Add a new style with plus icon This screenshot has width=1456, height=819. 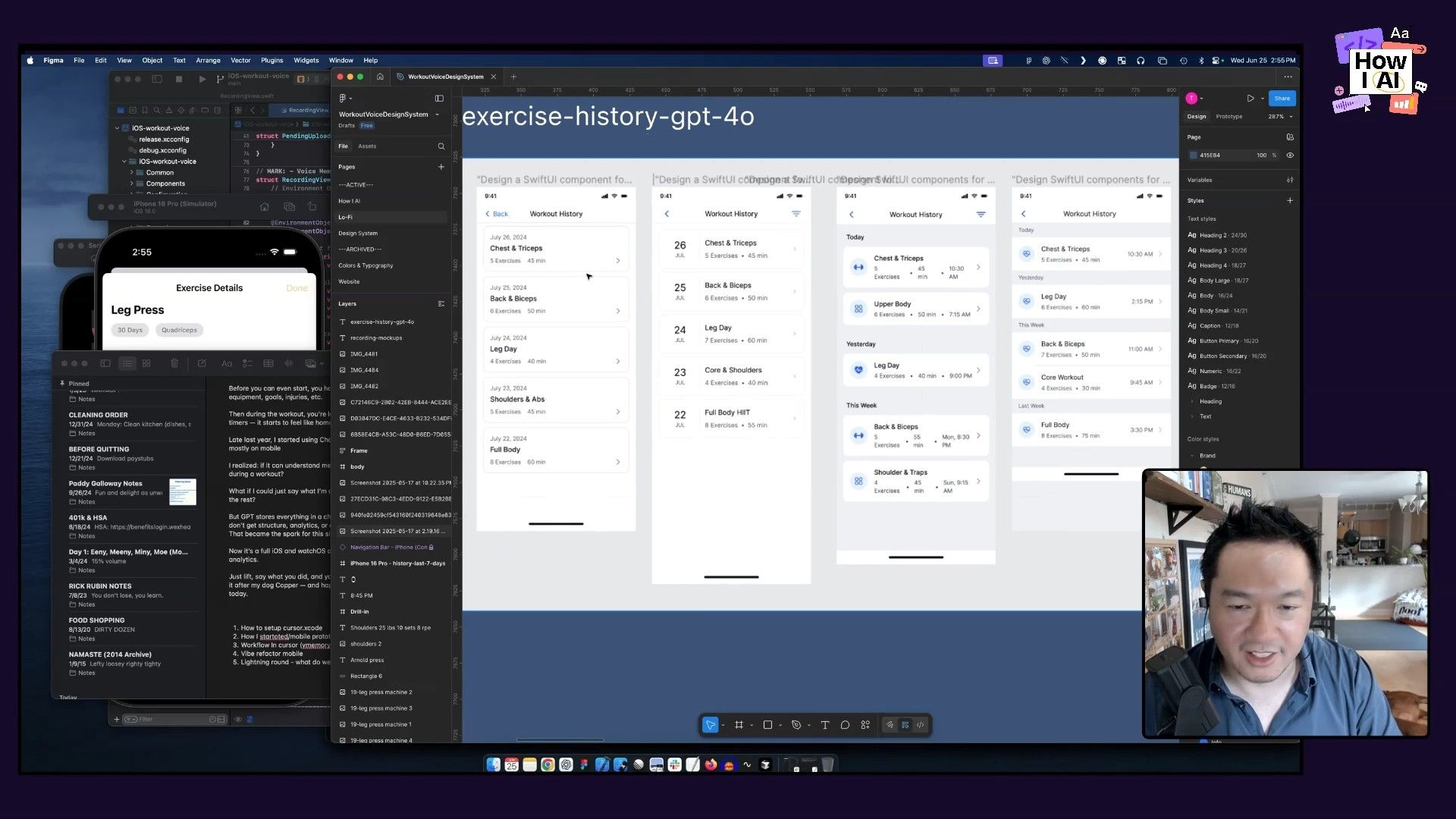(1290, 200)
